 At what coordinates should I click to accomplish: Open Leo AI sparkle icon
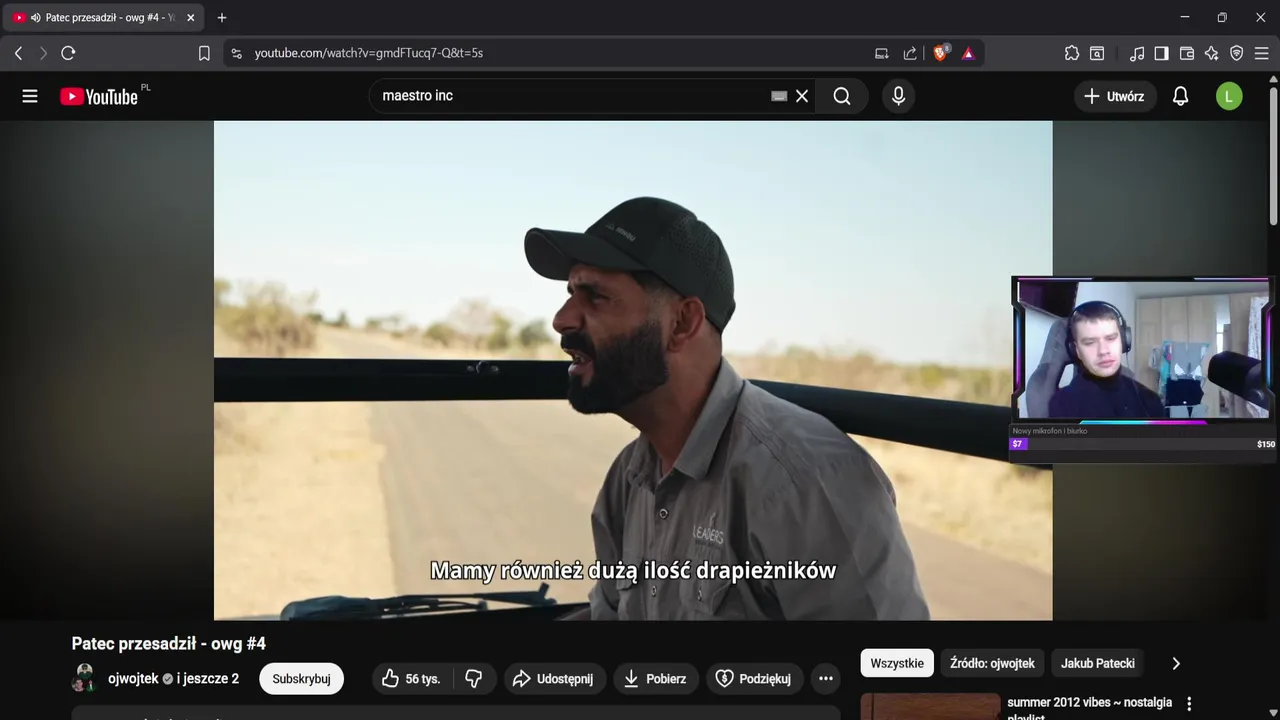[x=1212, y=53]
